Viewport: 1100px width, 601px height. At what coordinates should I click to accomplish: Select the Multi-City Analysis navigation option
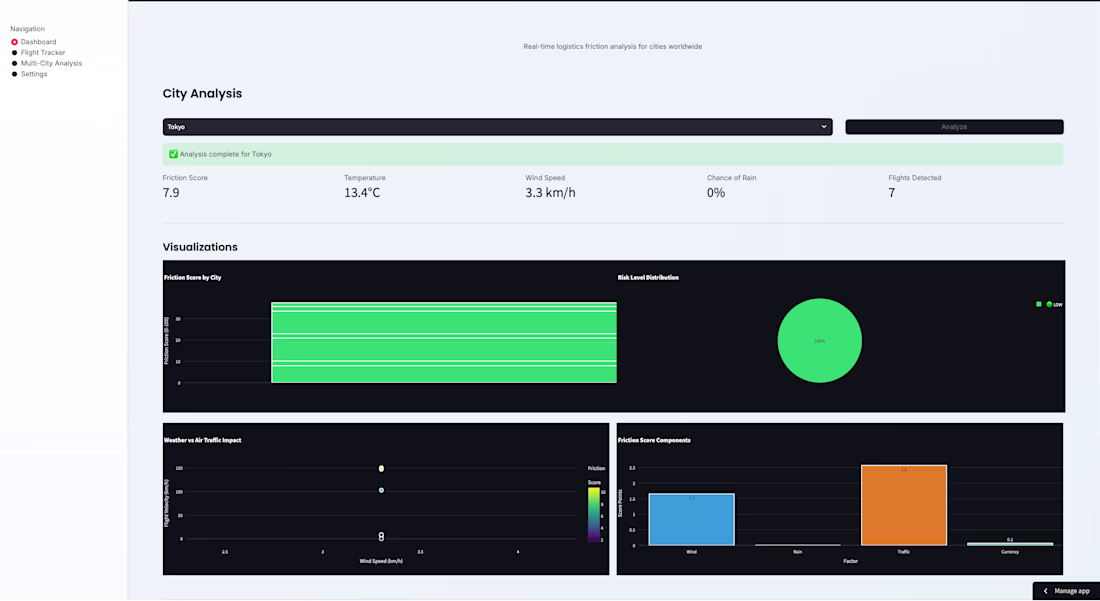click(46, 63)
